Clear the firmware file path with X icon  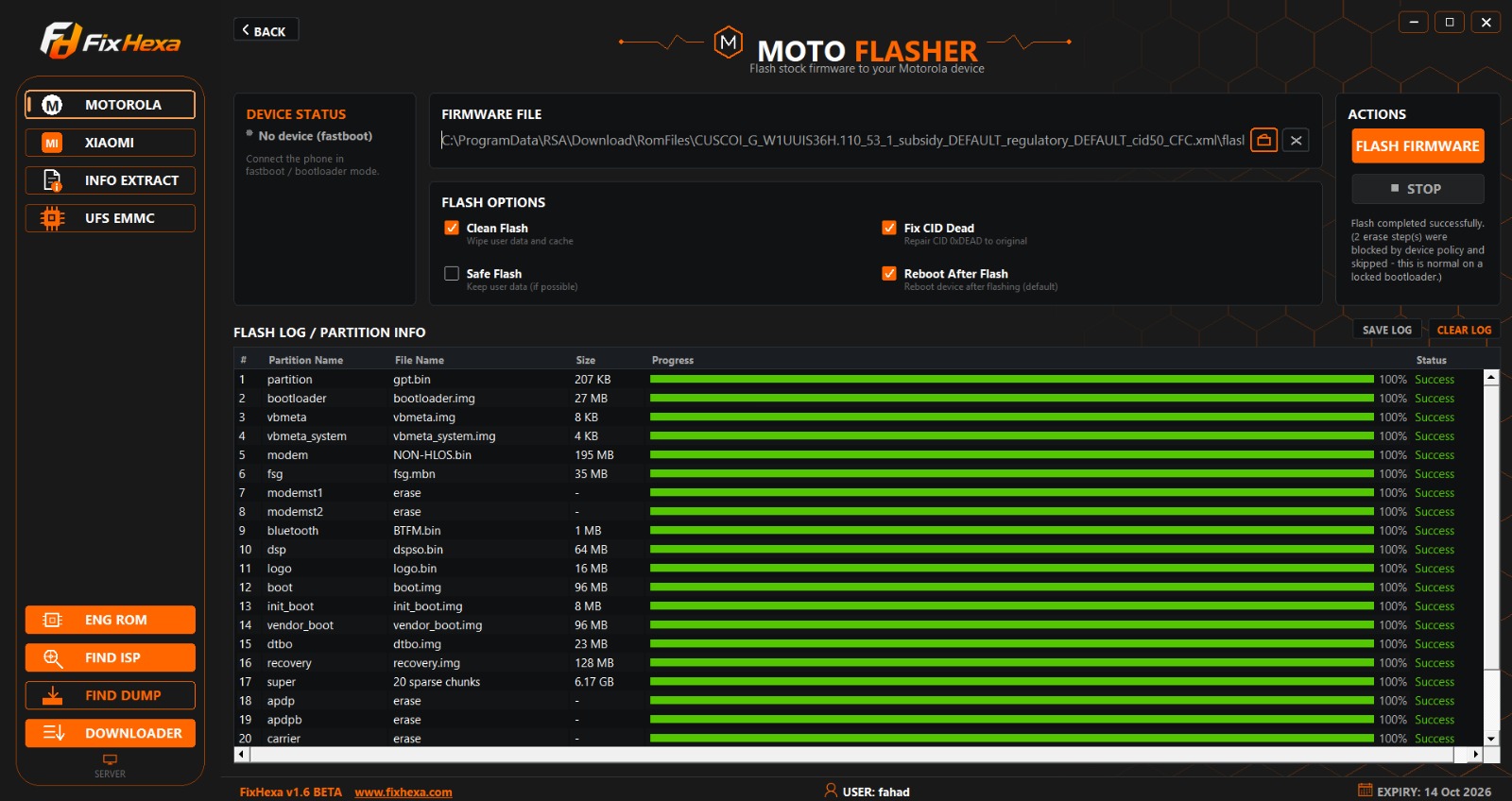point(1296,140)
